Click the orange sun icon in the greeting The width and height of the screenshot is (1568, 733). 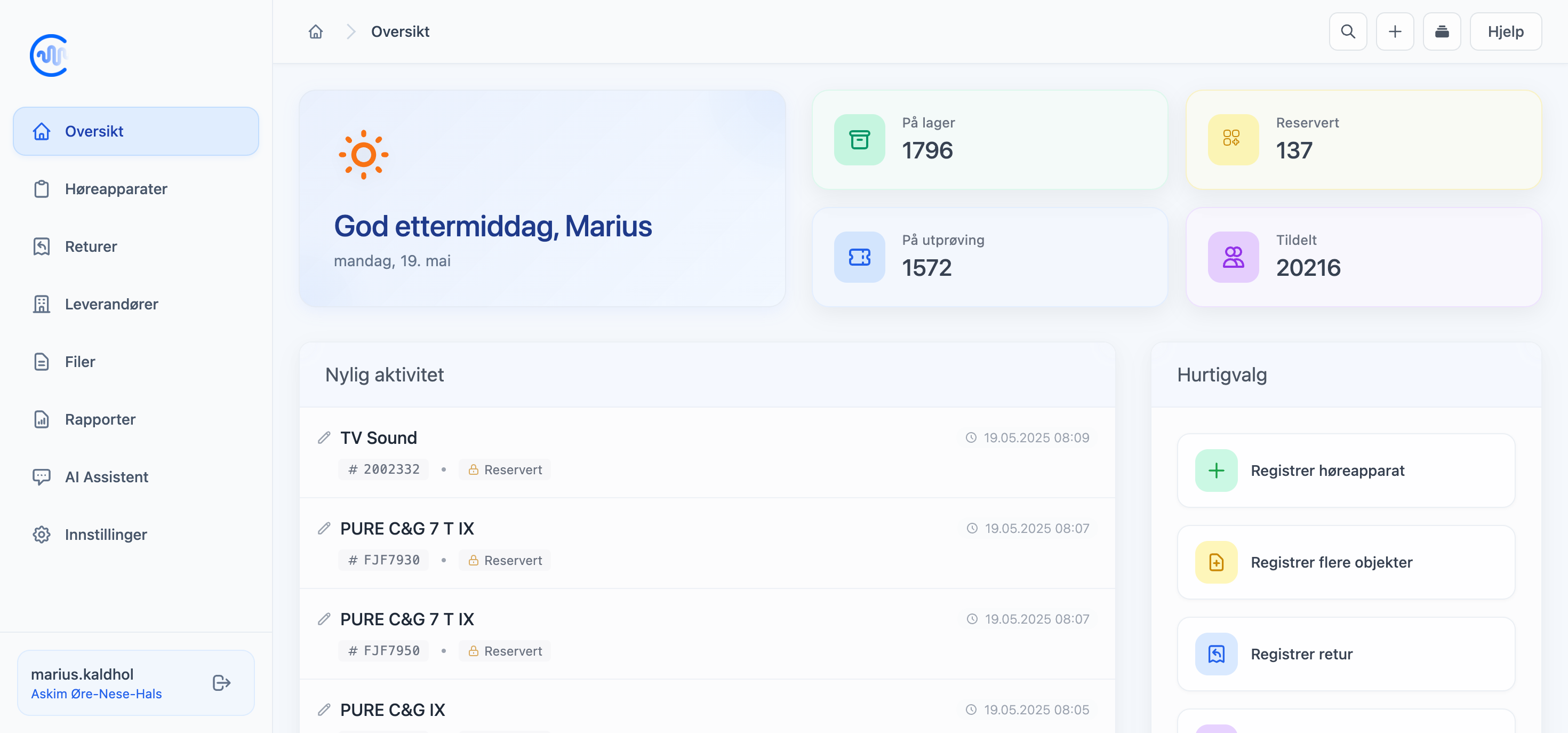click(x=363, y=155)
